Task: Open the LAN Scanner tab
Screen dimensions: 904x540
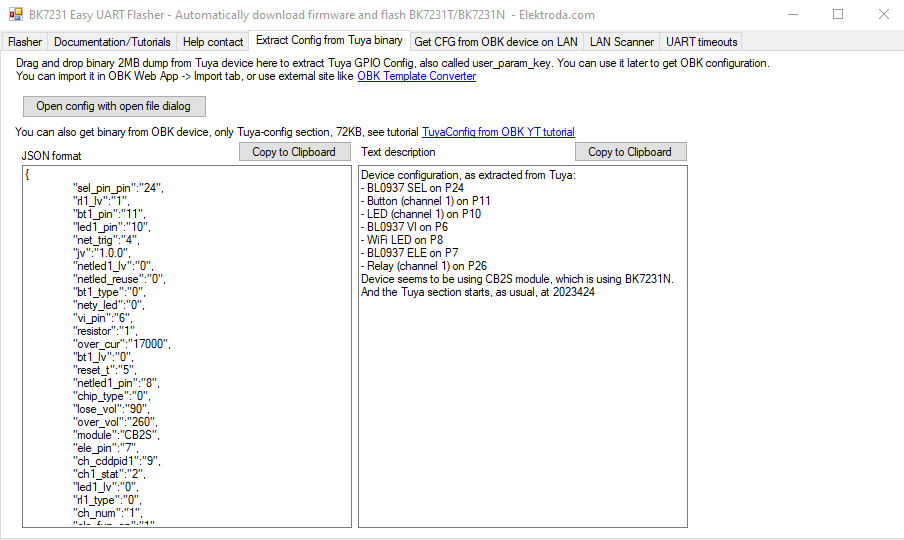Action: click(622, 42)
